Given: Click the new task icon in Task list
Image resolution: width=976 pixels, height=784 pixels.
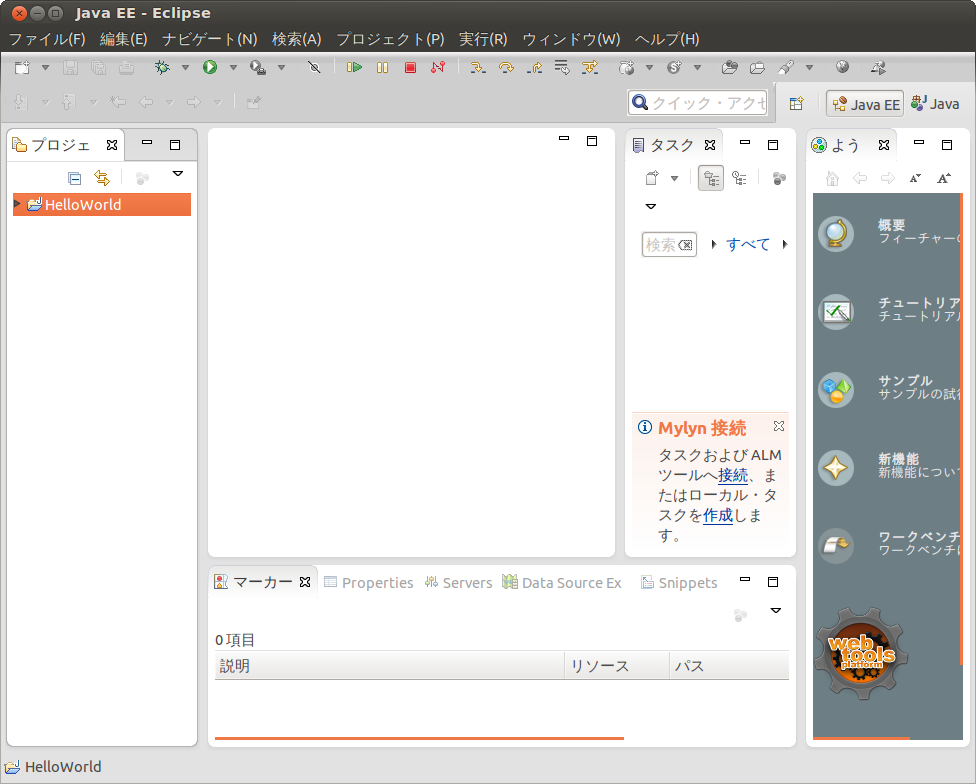Looking at the screenshot, I should (x=652, y=179).
